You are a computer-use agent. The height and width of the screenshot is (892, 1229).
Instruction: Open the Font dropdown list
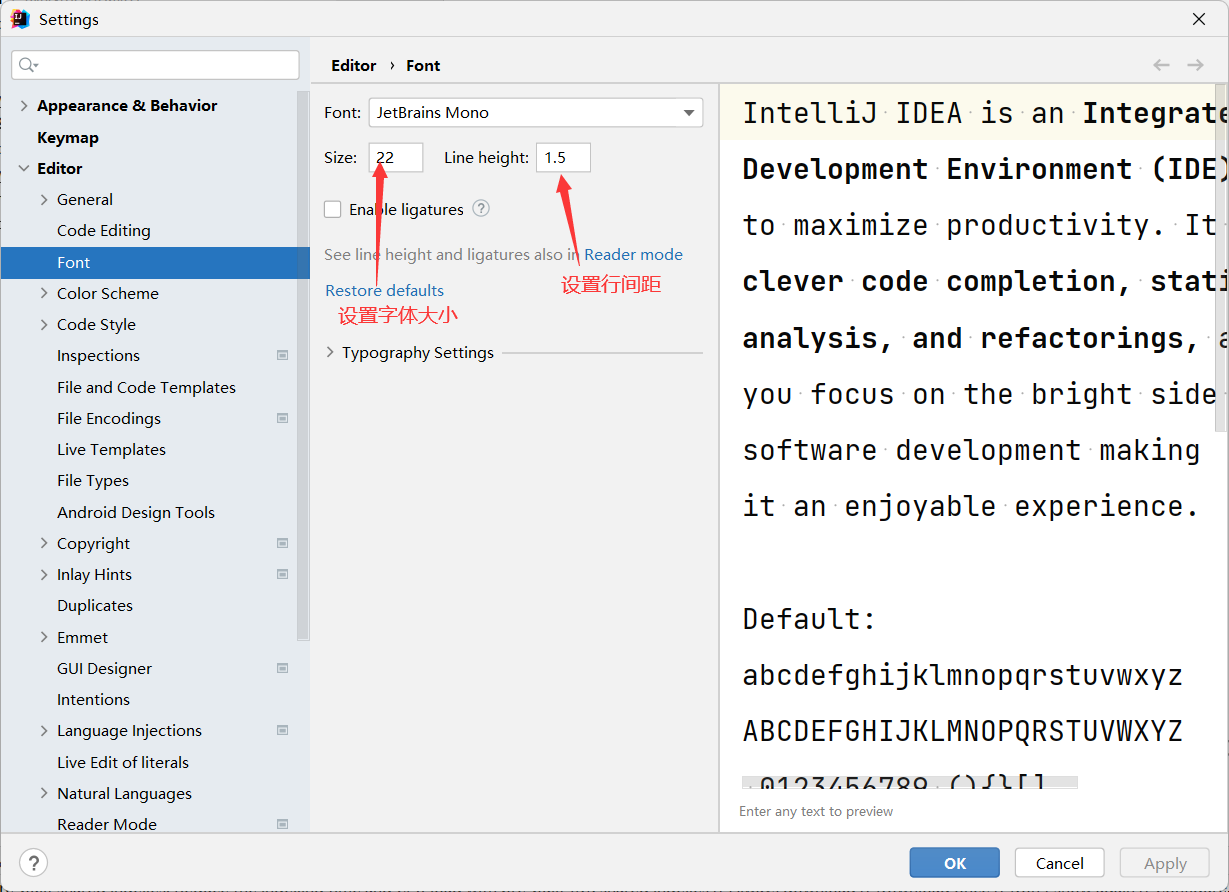coord(689,113)
